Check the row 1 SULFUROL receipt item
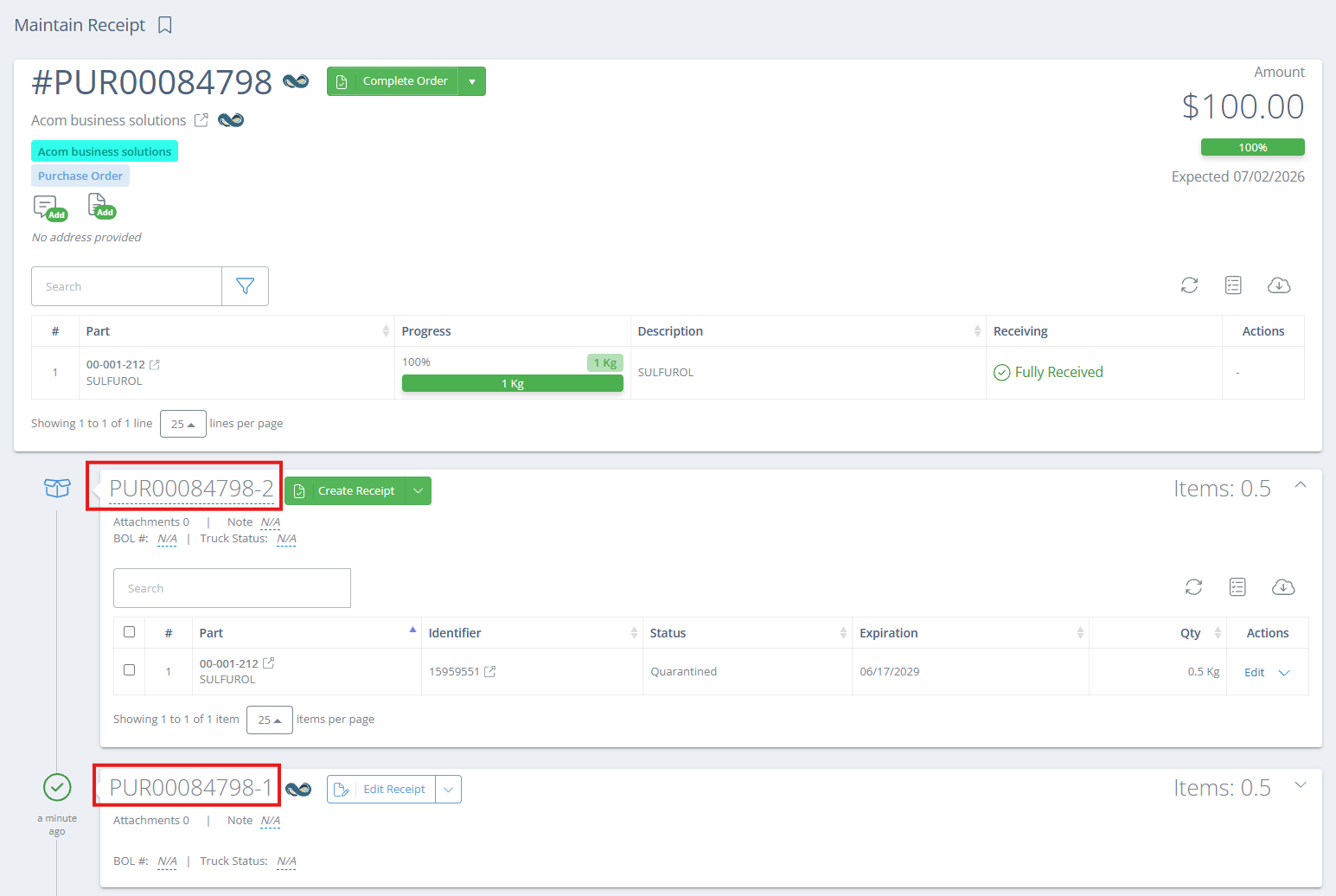Image resolution: width=1336 pixels, height=896 pixels. (x=130, y=670)
